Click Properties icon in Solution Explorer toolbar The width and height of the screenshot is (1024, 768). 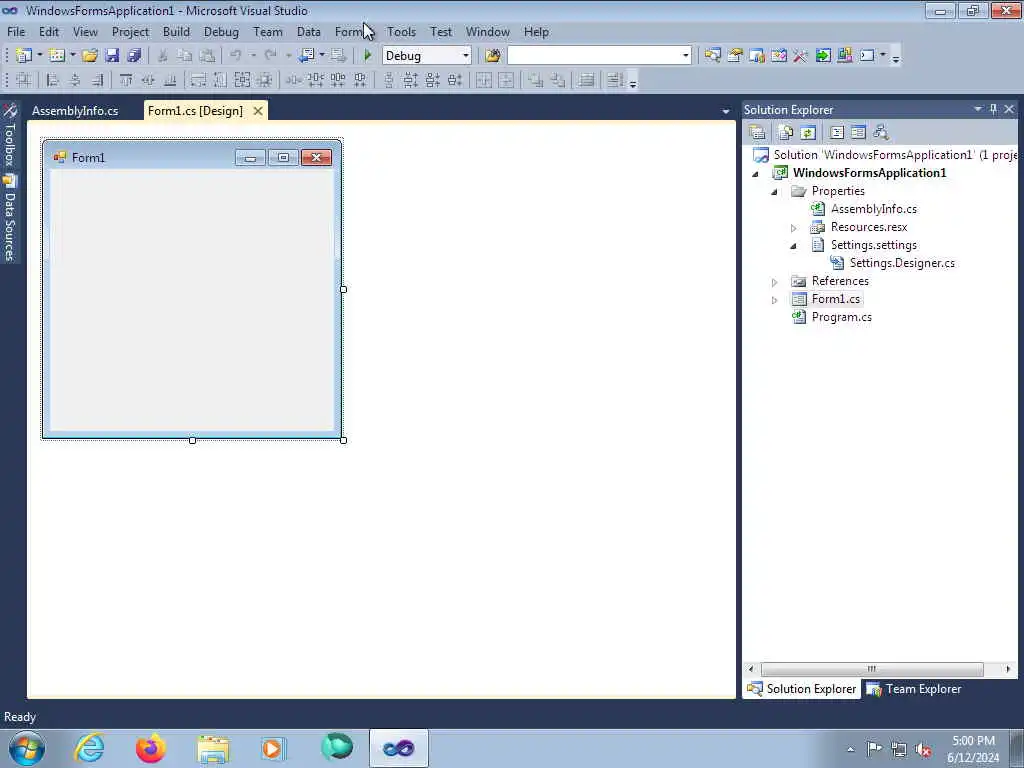(758, 133)
